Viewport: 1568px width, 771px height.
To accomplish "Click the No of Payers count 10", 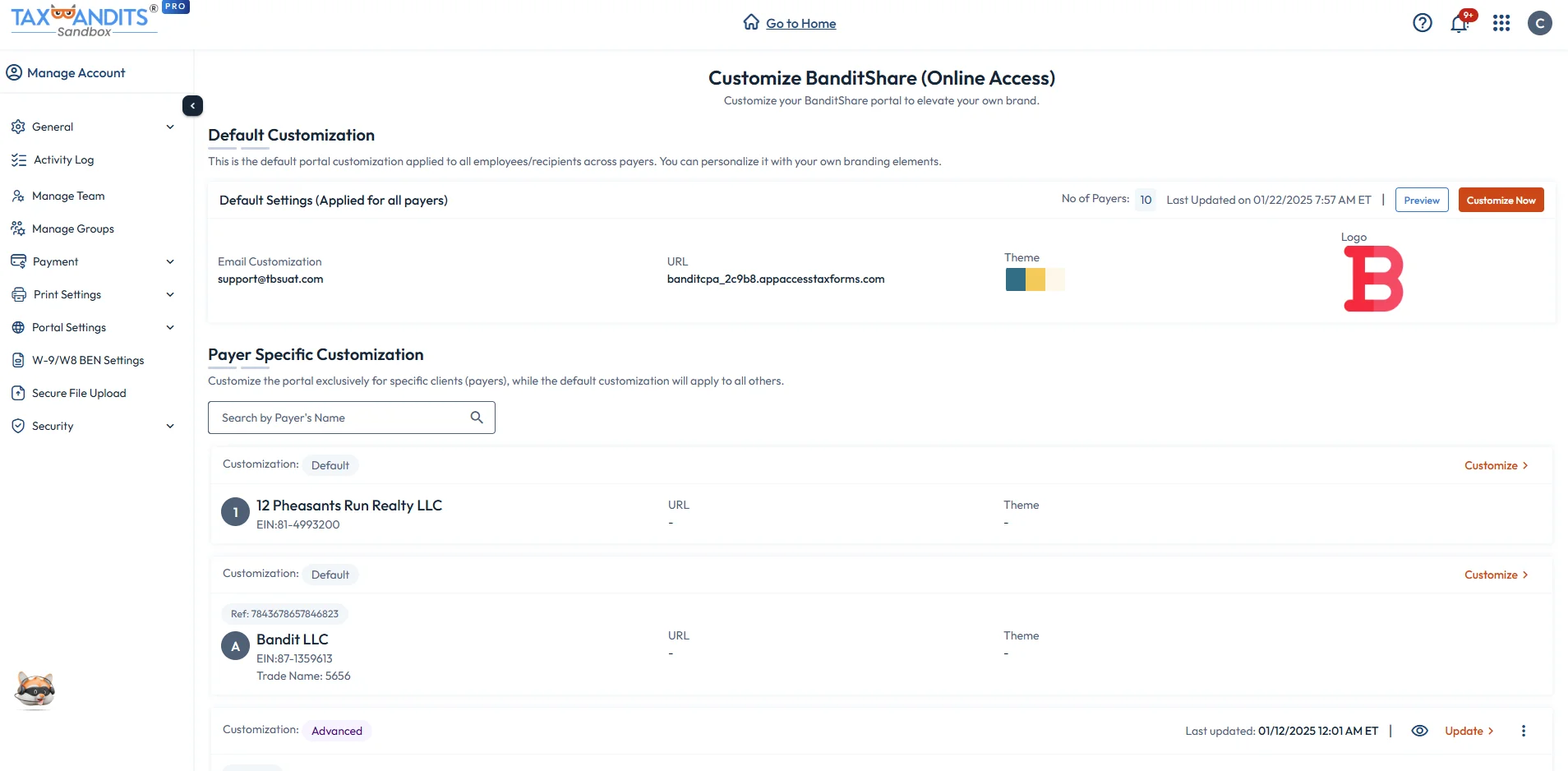I will 1146,200.
